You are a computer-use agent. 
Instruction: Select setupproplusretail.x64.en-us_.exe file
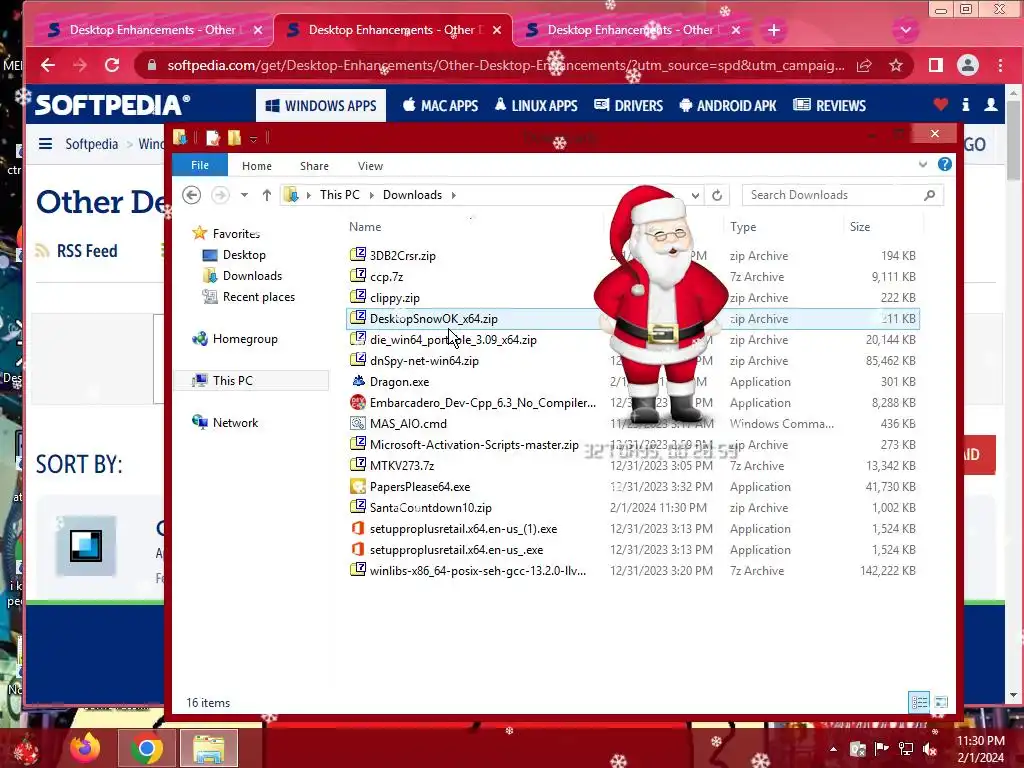coord(456,550)
